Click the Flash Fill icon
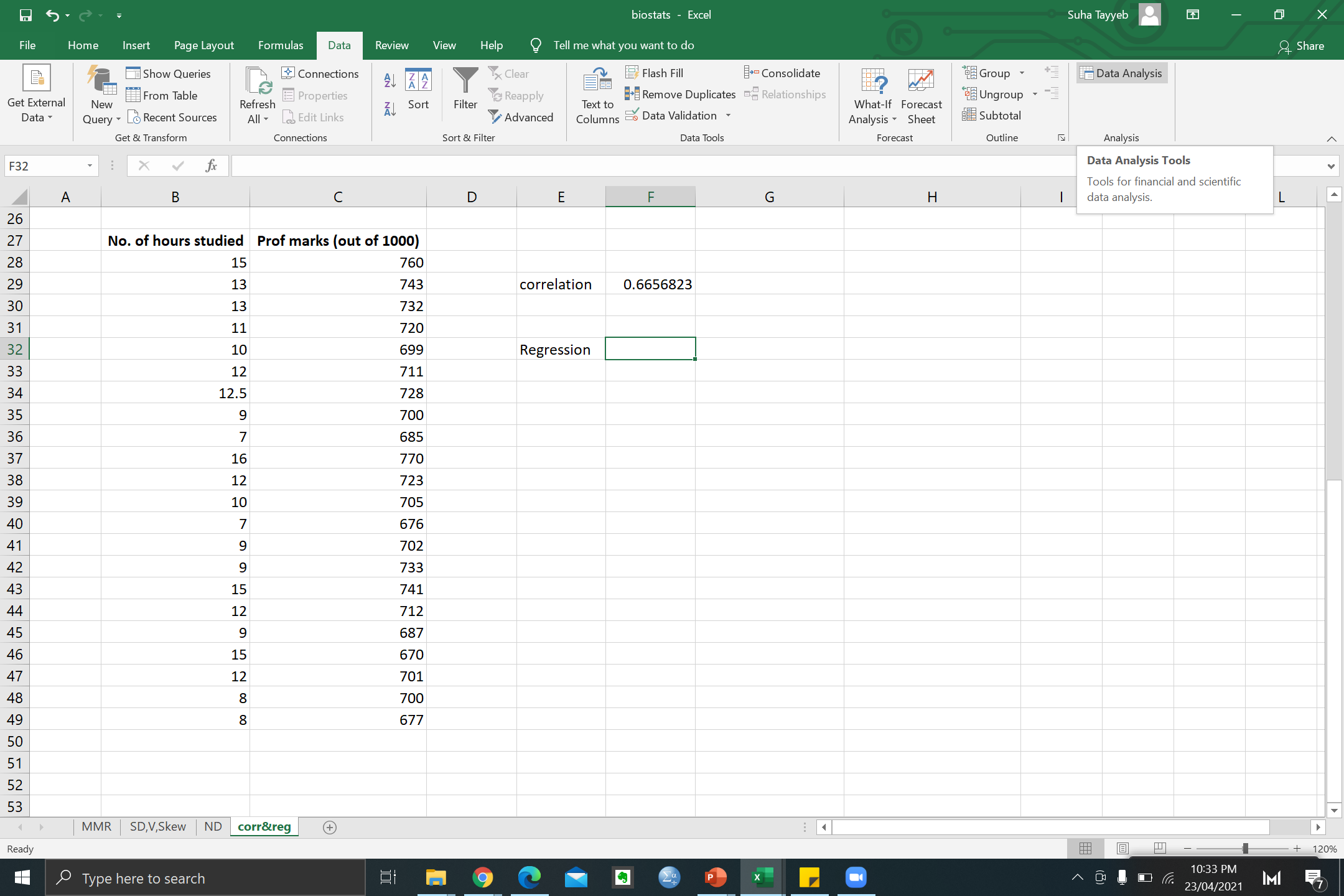The width and height of the screenshot is (1344, 896). [x=632, y=73]
